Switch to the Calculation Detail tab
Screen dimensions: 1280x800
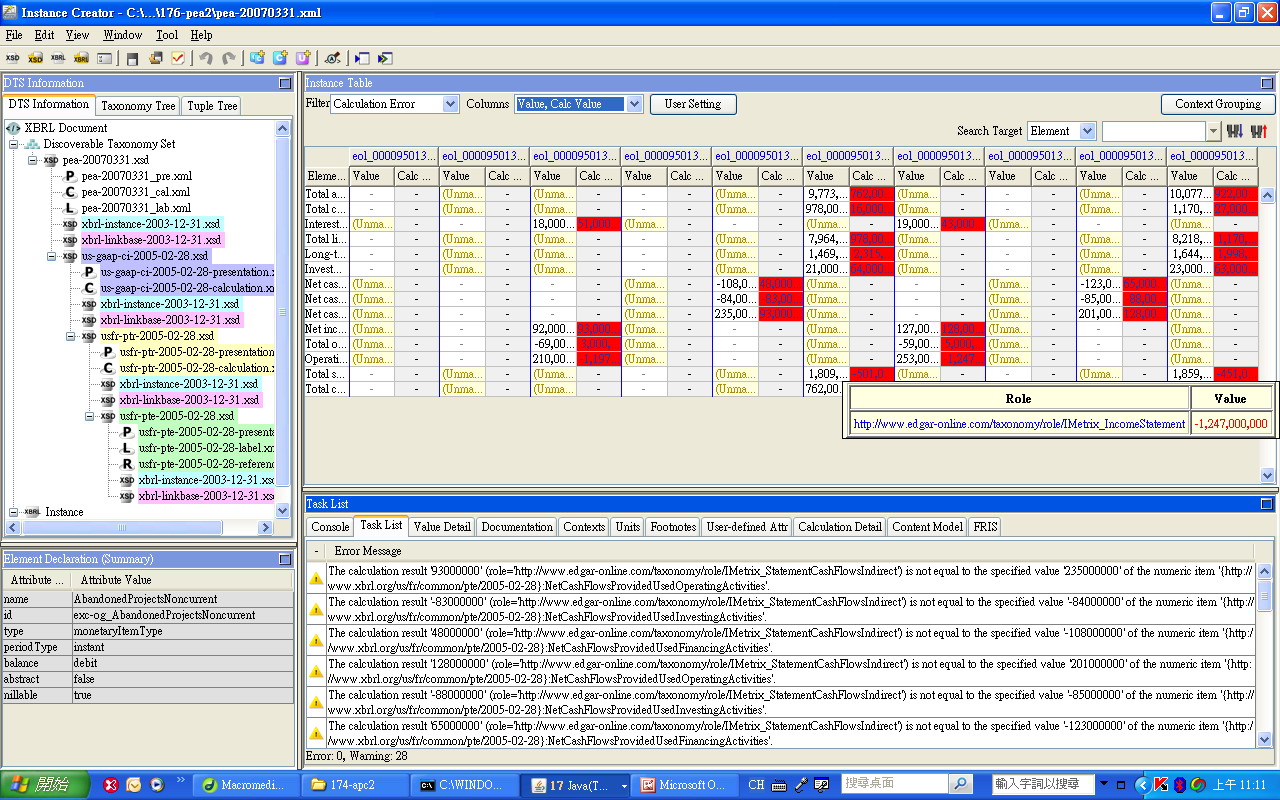click(840, 526)
